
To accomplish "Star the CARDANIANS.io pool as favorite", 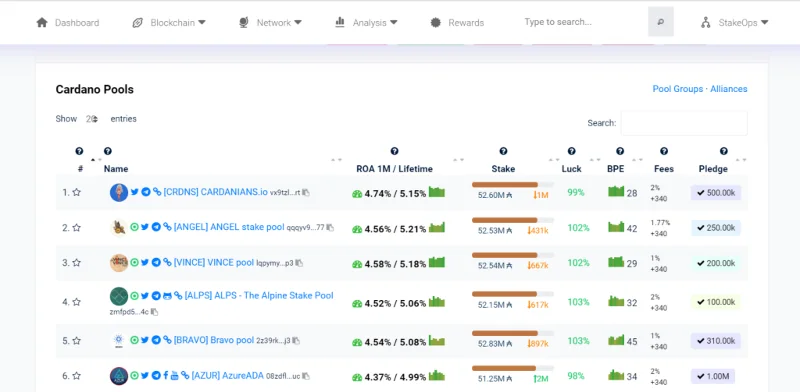I will 77,192.
